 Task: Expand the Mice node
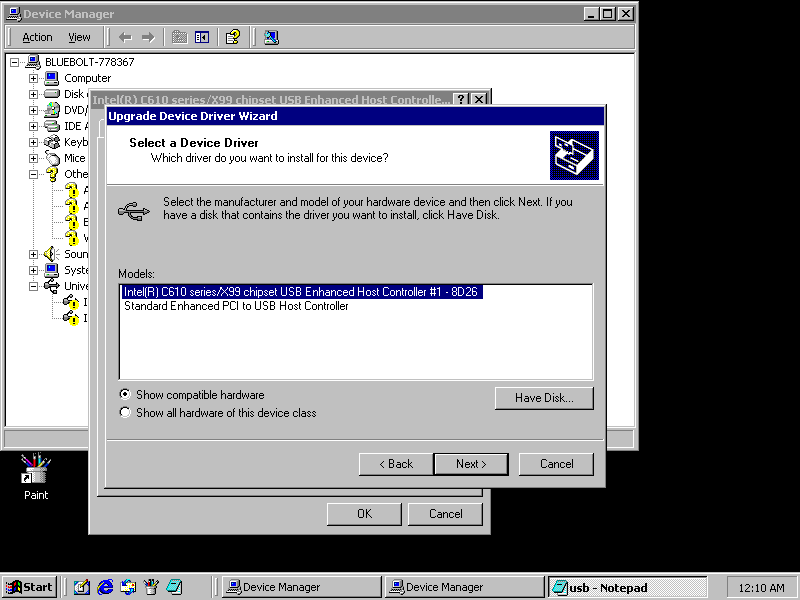[x=33, y=158]
